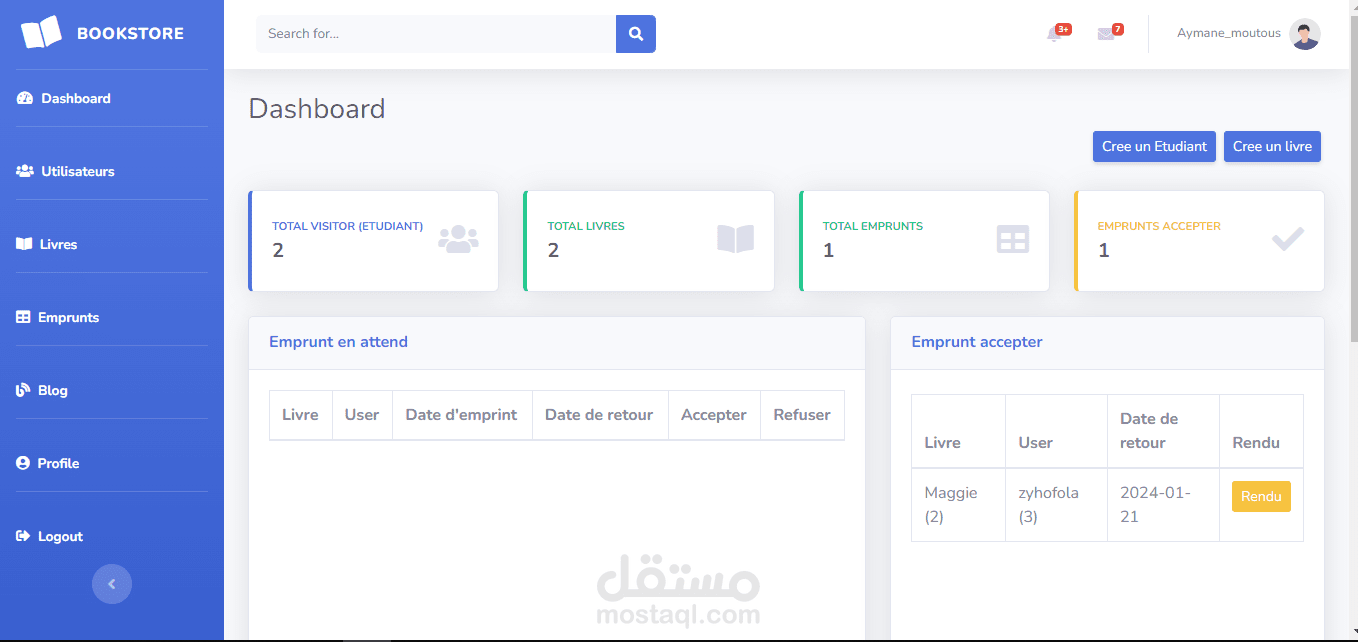1358x642 pixels.
Task: Click the Date d'emprint column header
Action: [x=461, y=415]
